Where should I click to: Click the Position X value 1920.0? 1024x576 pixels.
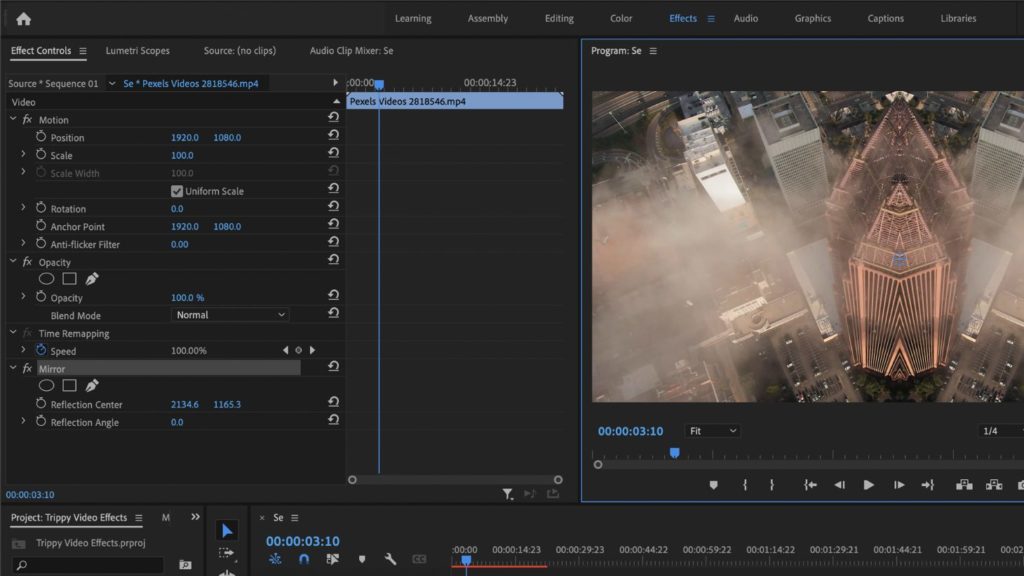click(x=185, y=137)
